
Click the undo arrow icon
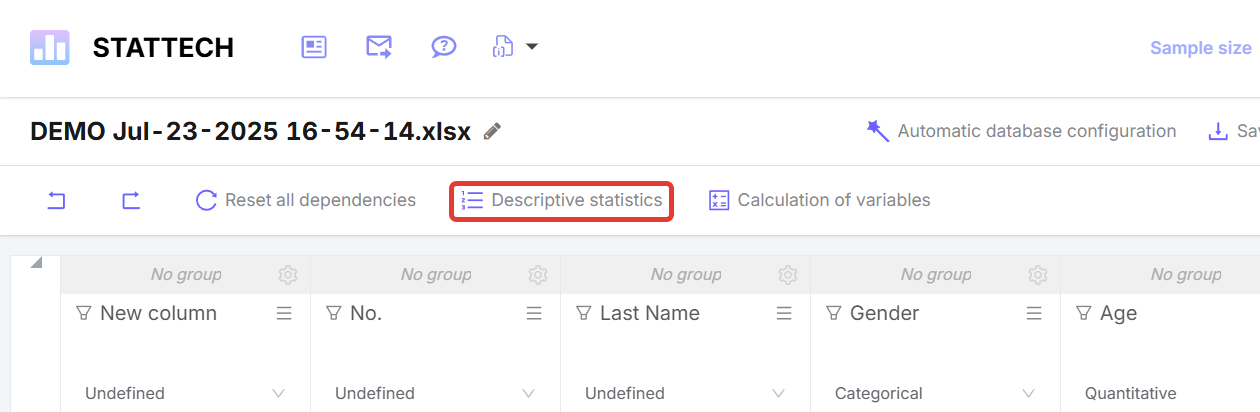click(57, 201)
